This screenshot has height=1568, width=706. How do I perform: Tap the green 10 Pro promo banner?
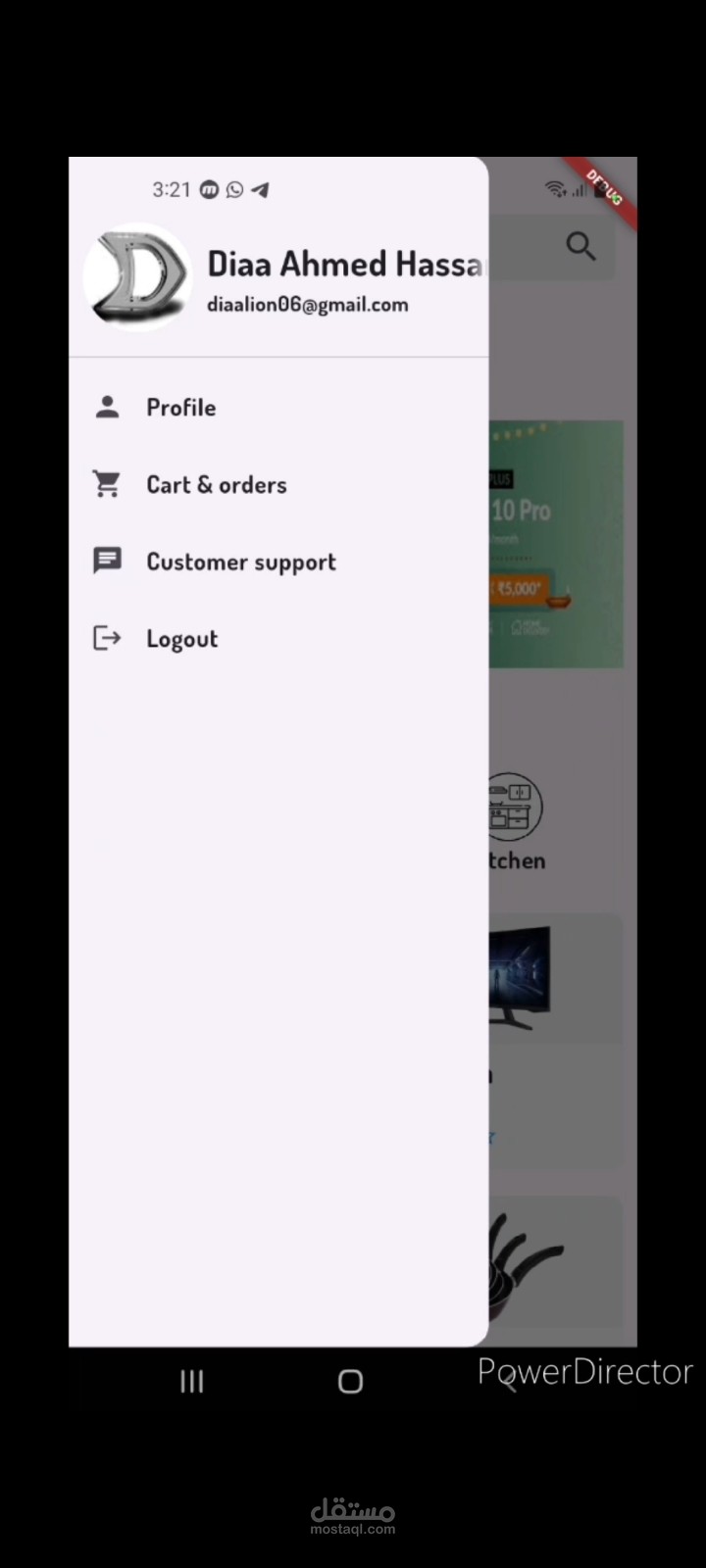click(556, 545)
